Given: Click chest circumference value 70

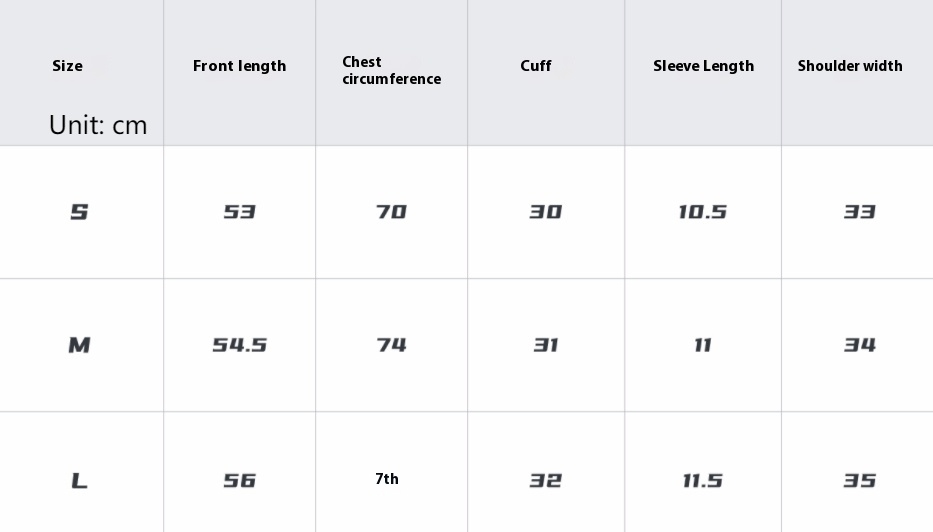Looking at the screenshot, I should click(x=392, y=212).
